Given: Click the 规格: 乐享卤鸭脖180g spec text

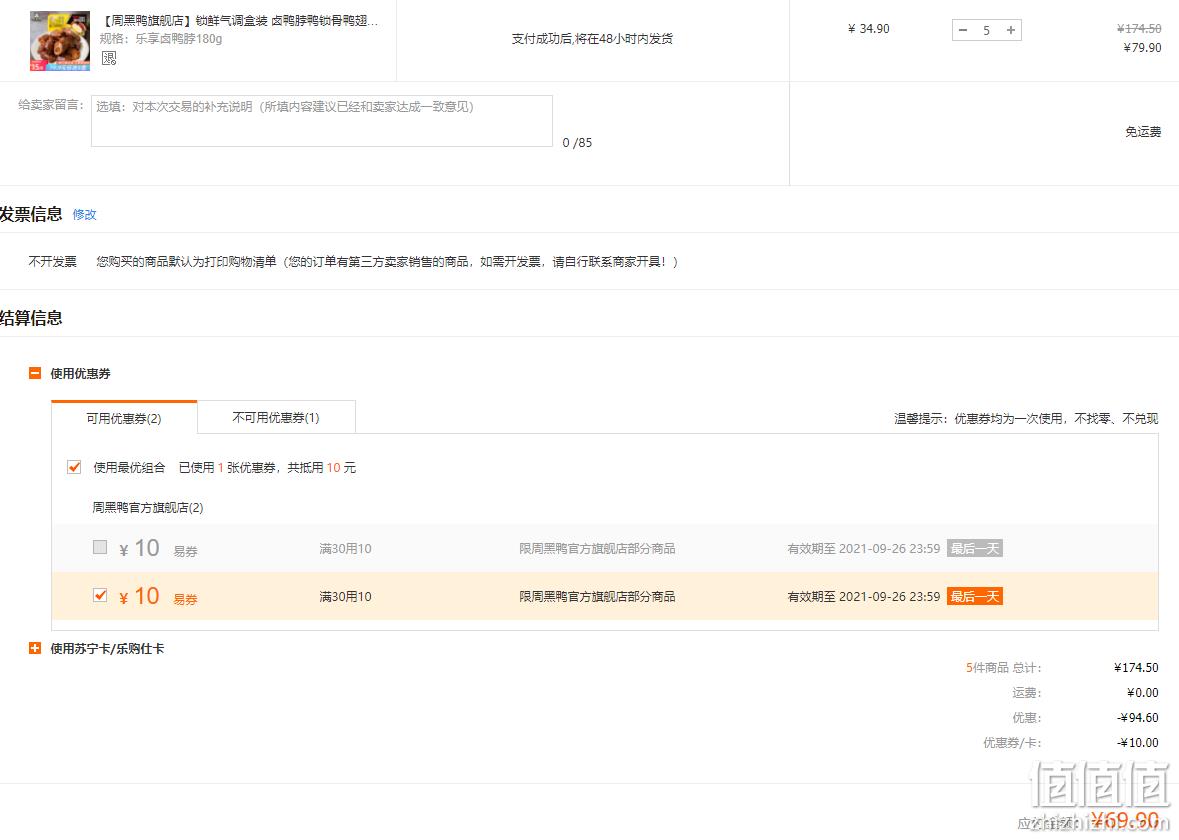Looking at the screenshot, I should tap(161, 38).
